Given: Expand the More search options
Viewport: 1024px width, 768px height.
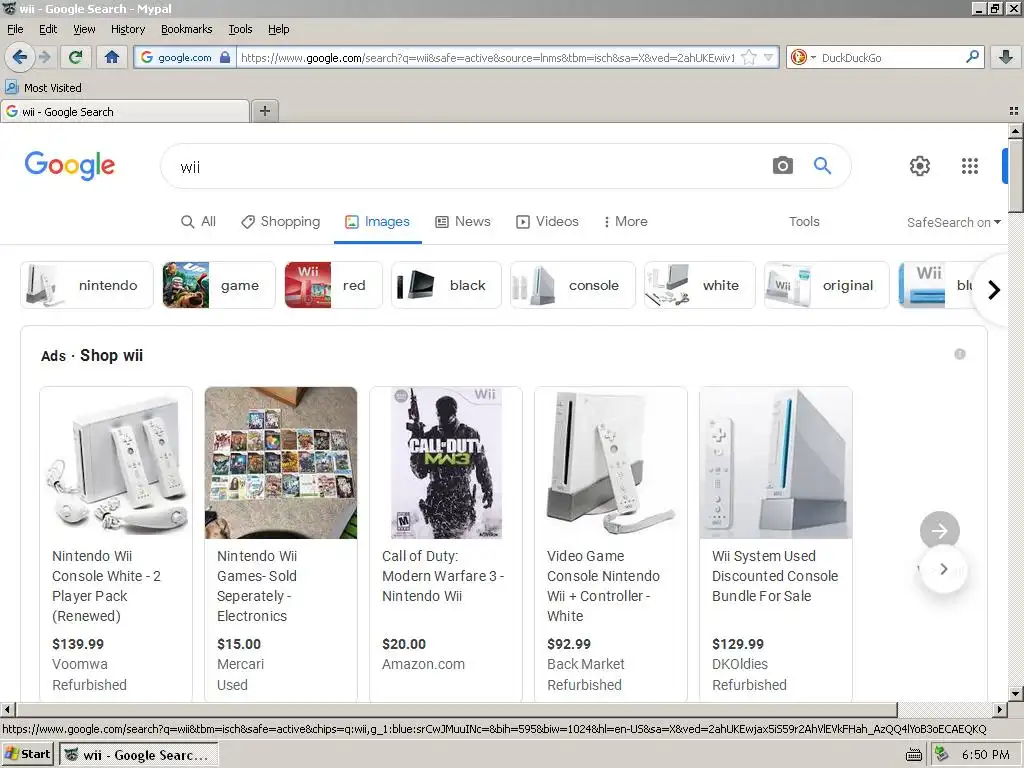Looking at the screenshot, I should tap(626, 221).
